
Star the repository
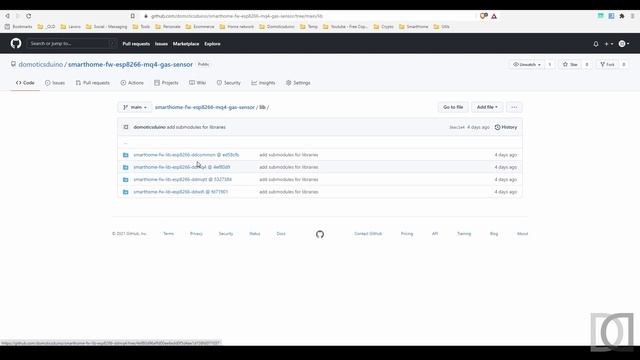point(570,64)
